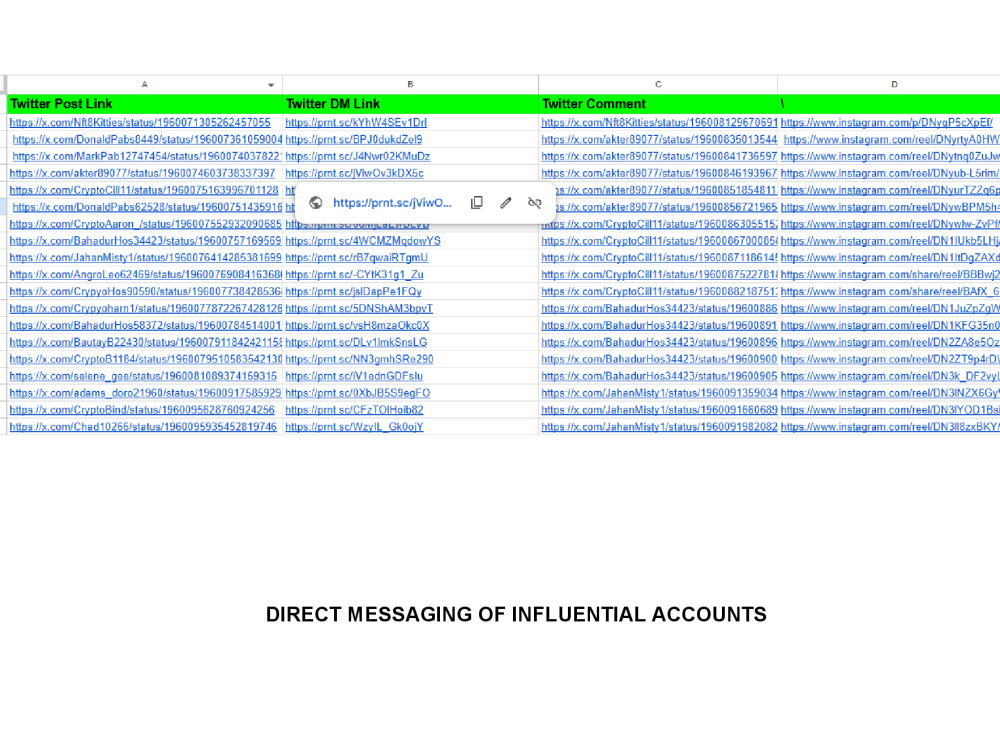The image size is (1000, 750).
Task: Open the Nft8Kitties Twitter post link
Action: point(140,122)
